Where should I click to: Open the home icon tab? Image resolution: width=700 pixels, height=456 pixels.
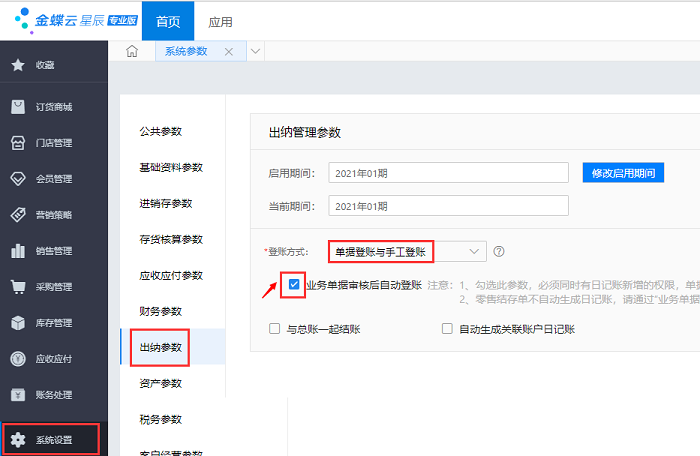[132, 51]
